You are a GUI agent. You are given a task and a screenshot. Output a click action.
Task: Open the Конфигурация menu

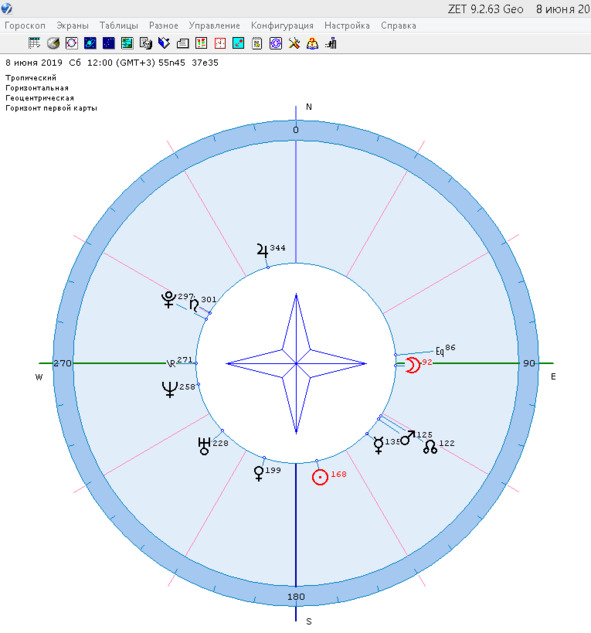(x=282, y=25)
